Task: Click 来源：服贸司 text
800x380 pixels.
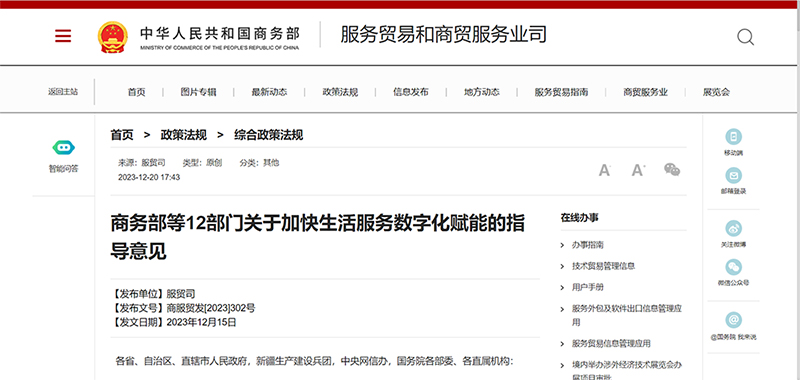Action: coord(142,163)
